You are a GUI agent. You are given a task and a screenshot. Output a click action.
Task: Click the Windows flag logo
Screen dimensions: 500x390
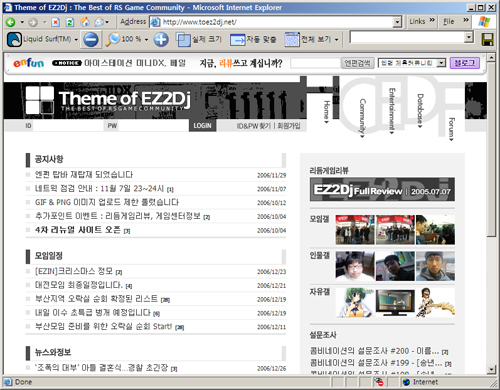(484, 22)
